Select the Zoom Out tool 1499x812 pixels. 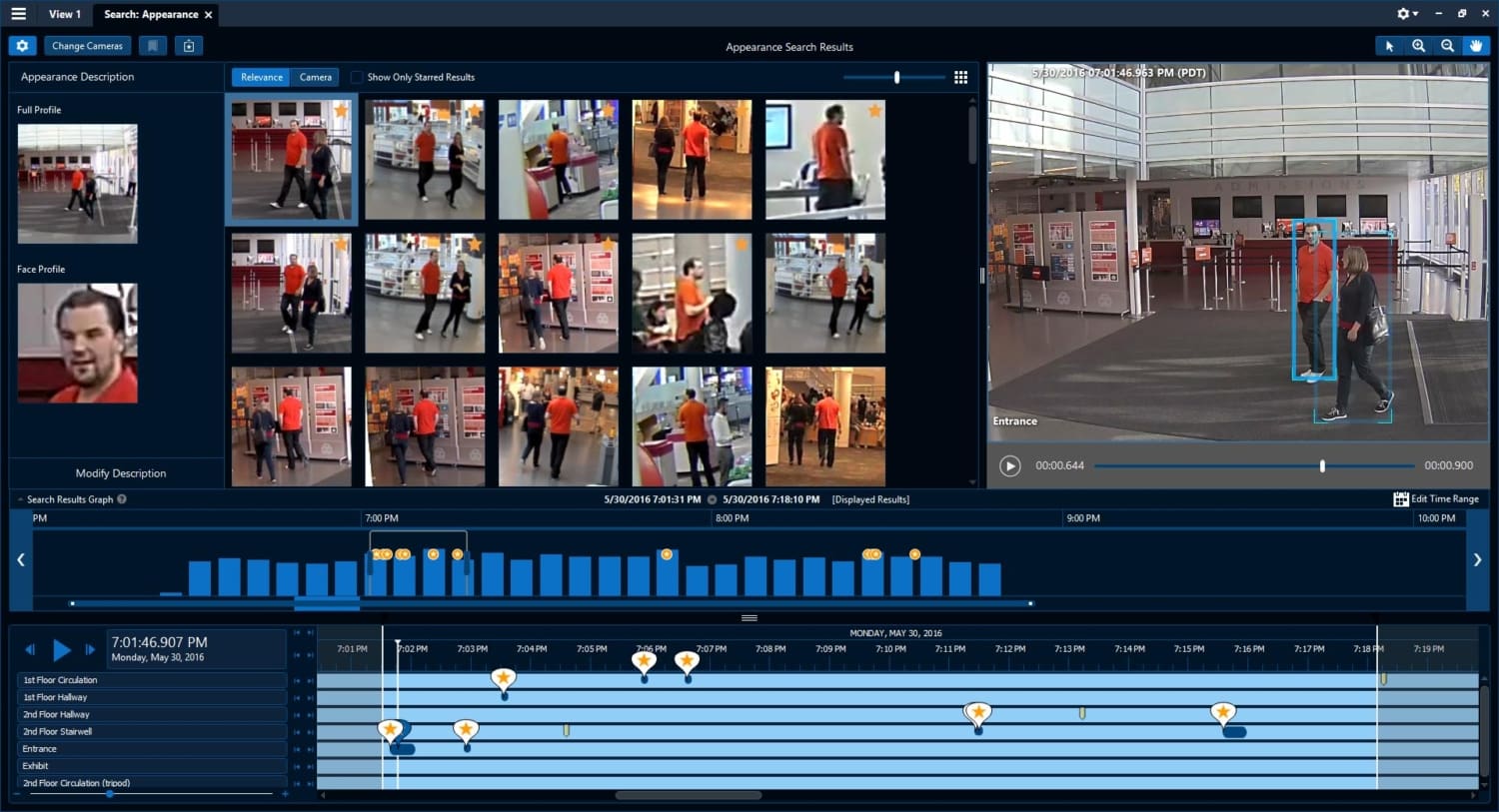coord(1448,46)
